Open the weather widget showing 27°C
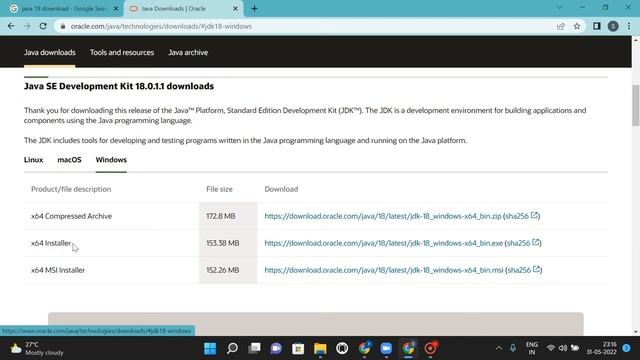The height and width of the screenshot is (360, 640). click(37, 348)
